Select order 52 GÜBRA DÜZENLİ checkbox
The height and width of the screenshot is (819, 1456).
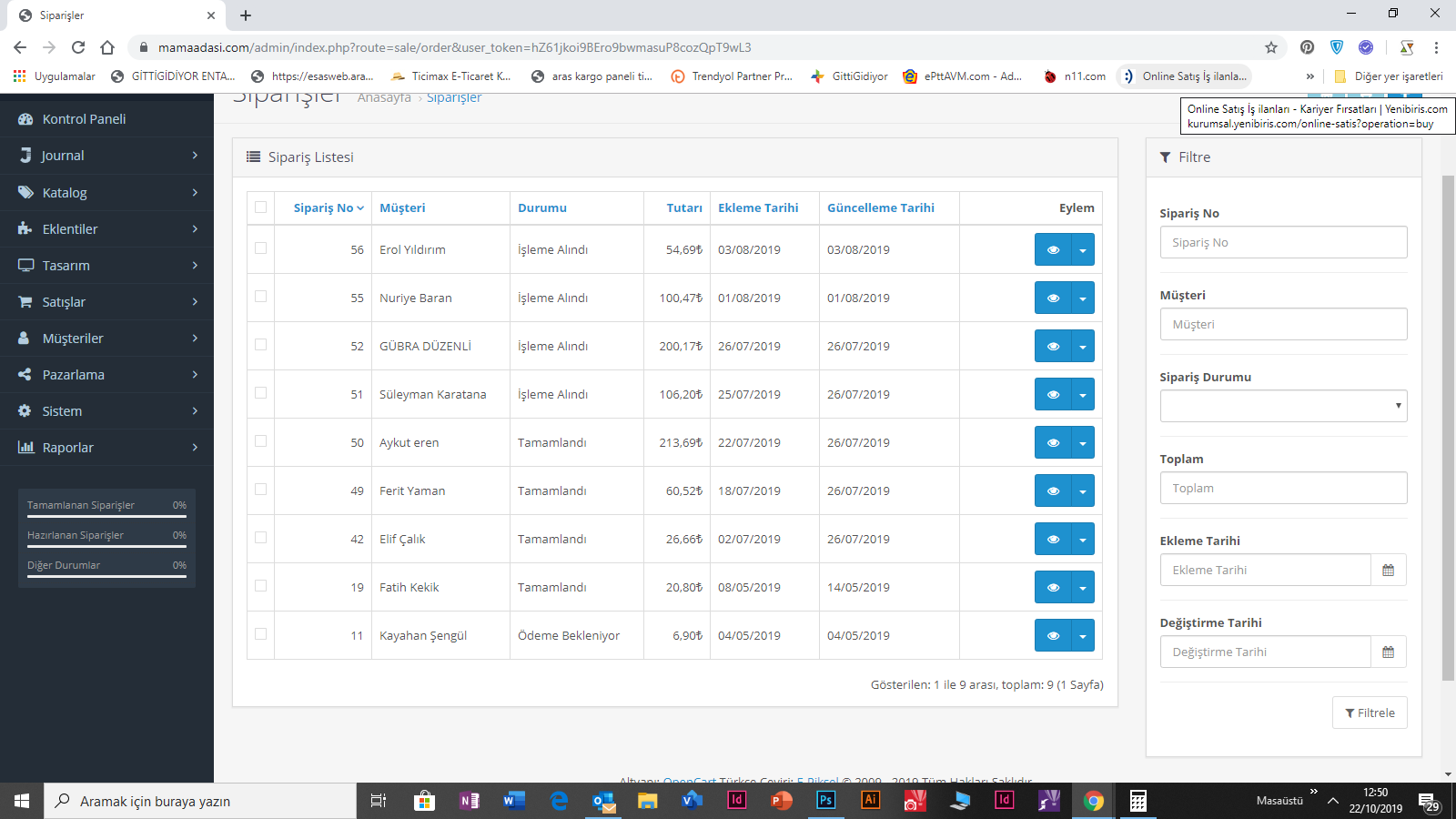coord(261,345)
